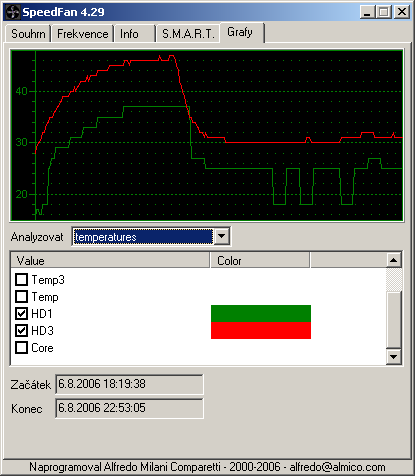This screenshot has width=415, height=476.
Task: Tick the Core checkbox
Action: click(22, 348)
